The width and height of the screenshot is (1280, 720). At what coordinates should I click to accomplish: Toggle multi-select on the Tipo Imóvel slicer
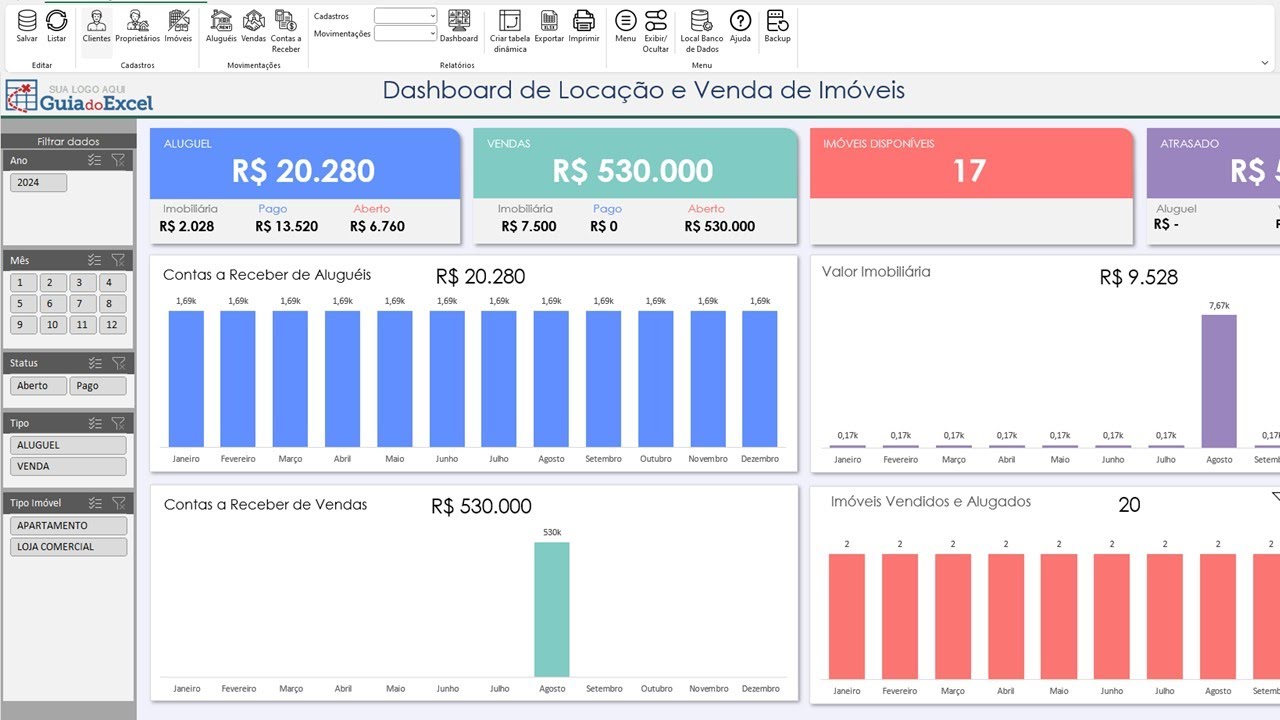point(95,503)
